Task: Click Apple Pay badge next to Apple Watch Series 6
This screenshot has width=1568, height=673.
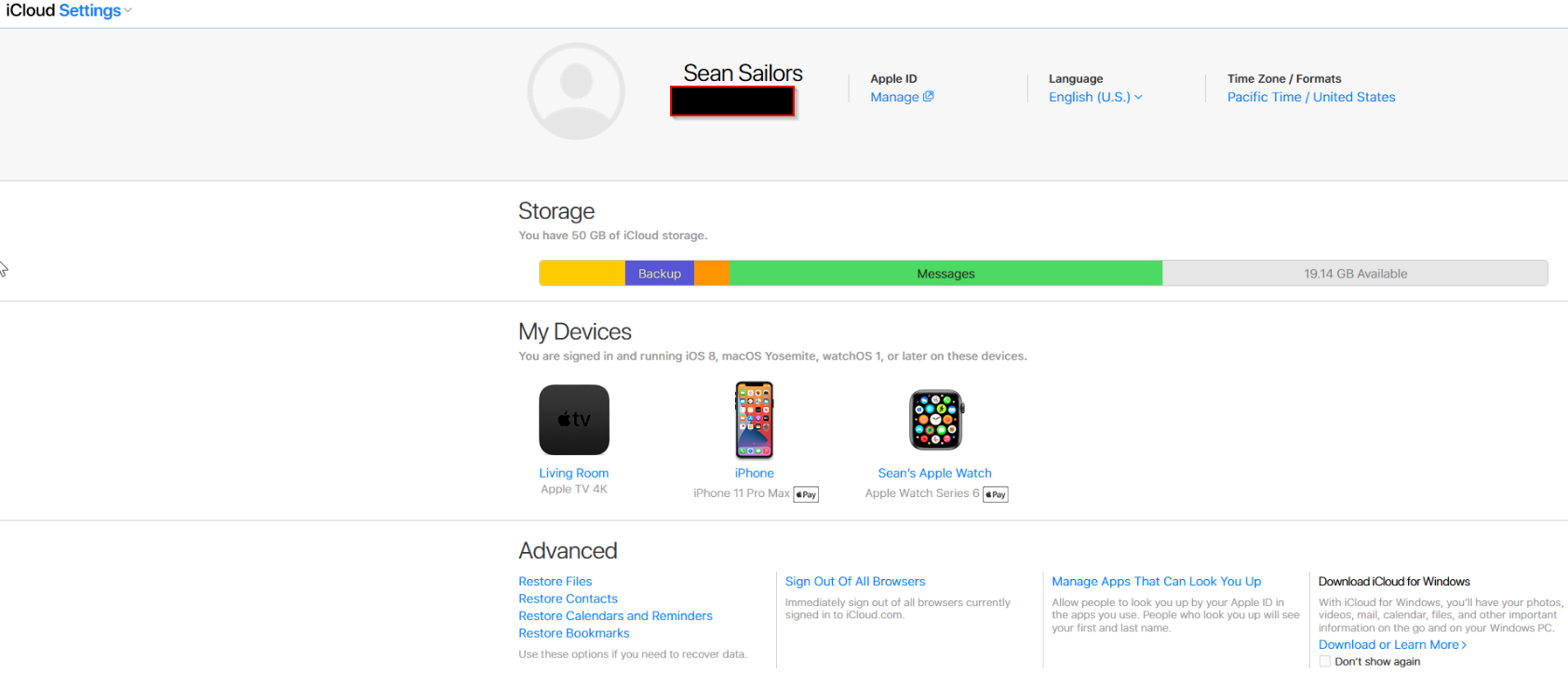Action: point(996,494)
